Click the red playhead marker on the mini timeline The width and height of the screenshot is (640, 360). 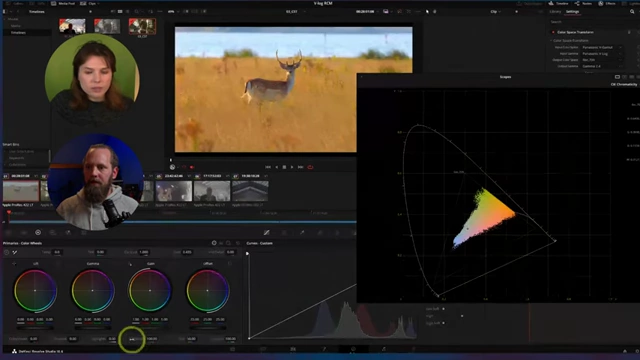coord(9,213)
